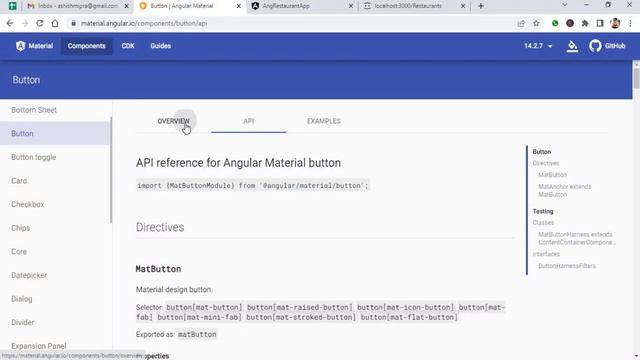The height and width of the screenshot is (360, 640).
Task: Bookmark this page with the star icon
Action: [x=536, y=23]
